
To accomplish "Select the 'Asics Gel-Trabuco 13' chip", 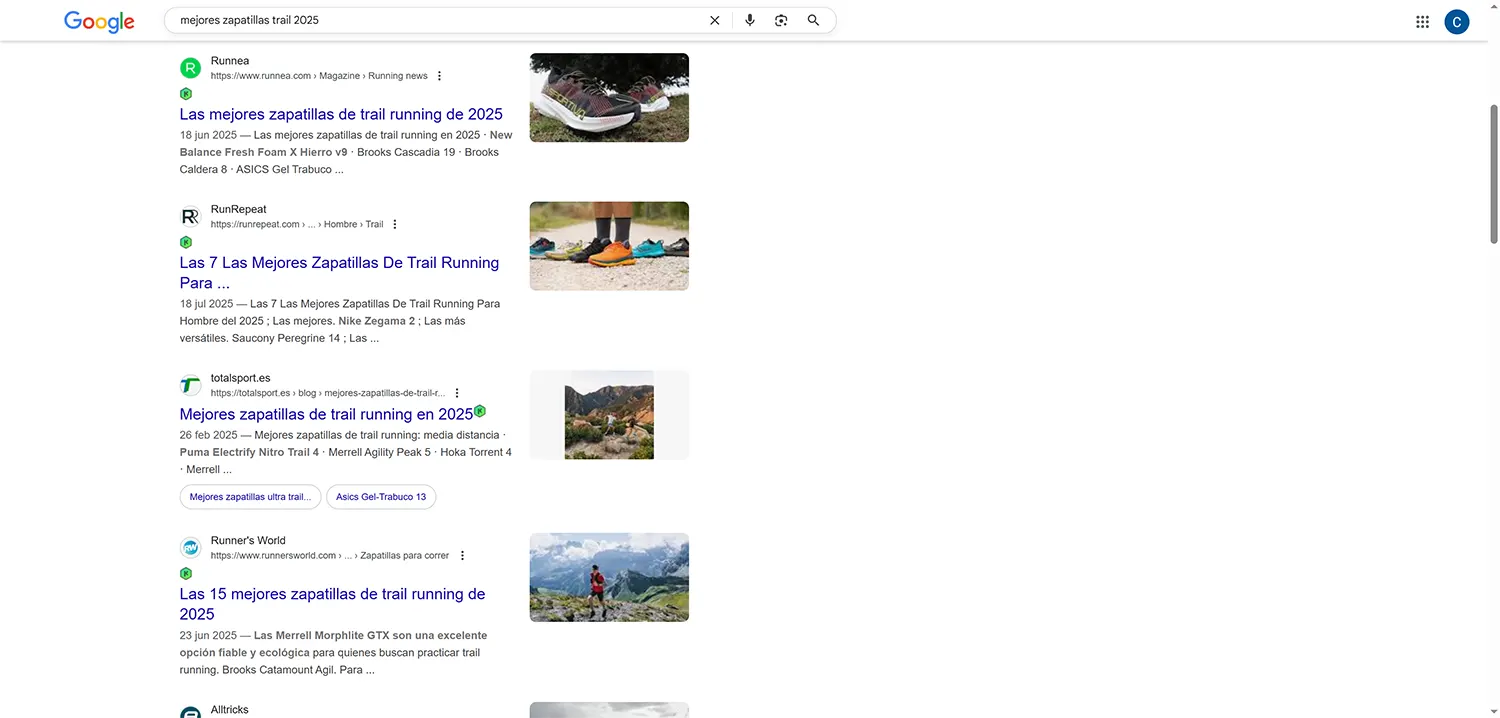I will pos(381,497).
